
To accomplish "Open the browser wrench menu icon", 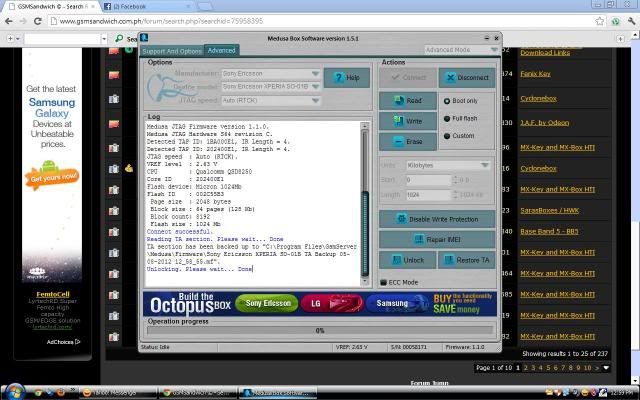I will click(x=631, y=21).
